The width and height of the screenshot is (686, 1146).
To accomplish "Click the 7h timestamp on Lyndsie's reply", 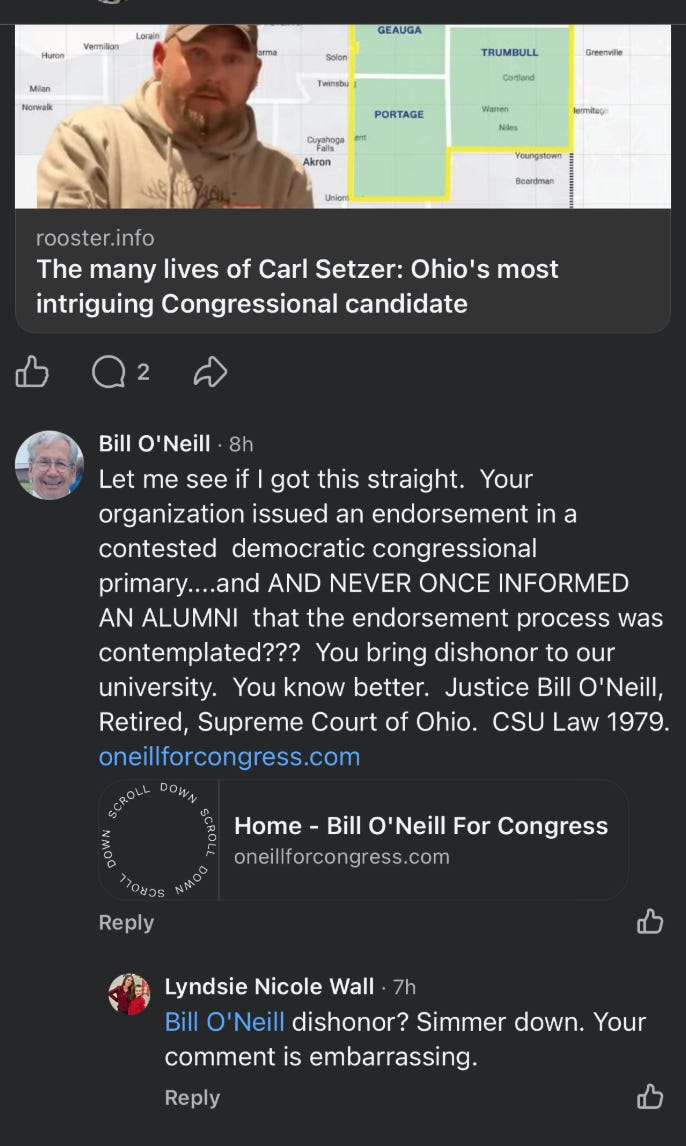I will pos(404,987).
